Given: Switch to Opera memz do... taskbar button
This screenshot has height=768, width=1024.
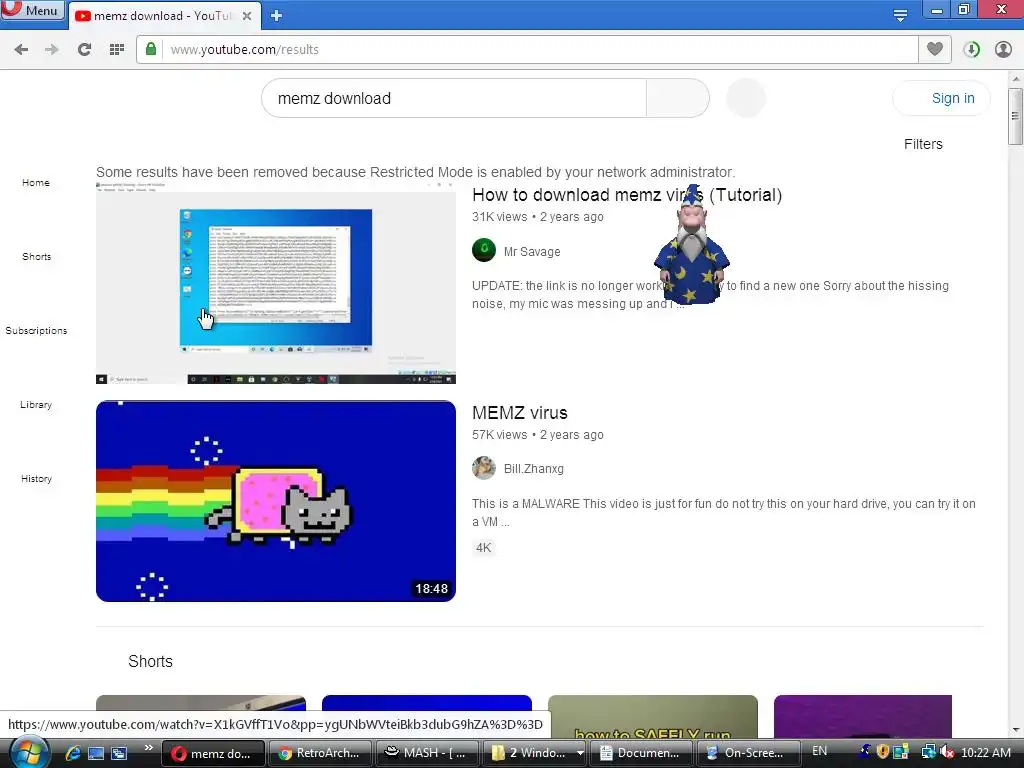Looking at the screenshot, I should [213, 753].
